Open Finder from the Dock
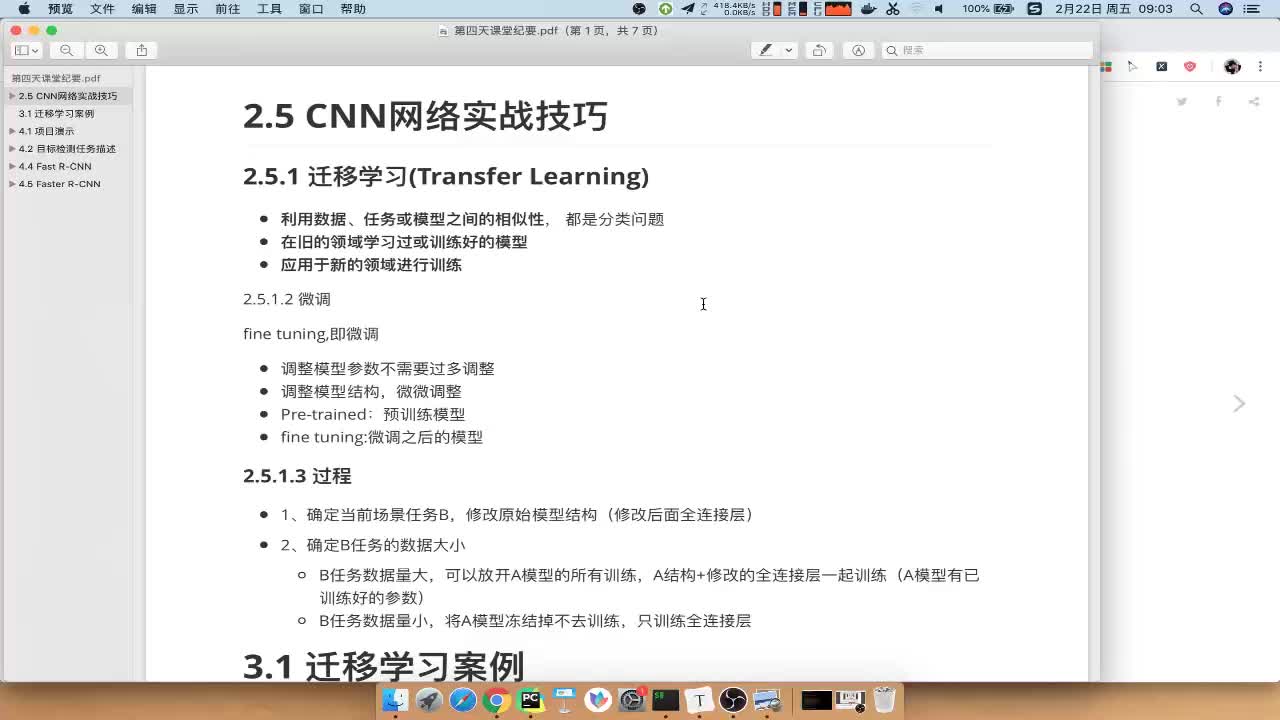The width and height of the screenshot is (1280, 720). pyautogui.click(x=396, y=700)
